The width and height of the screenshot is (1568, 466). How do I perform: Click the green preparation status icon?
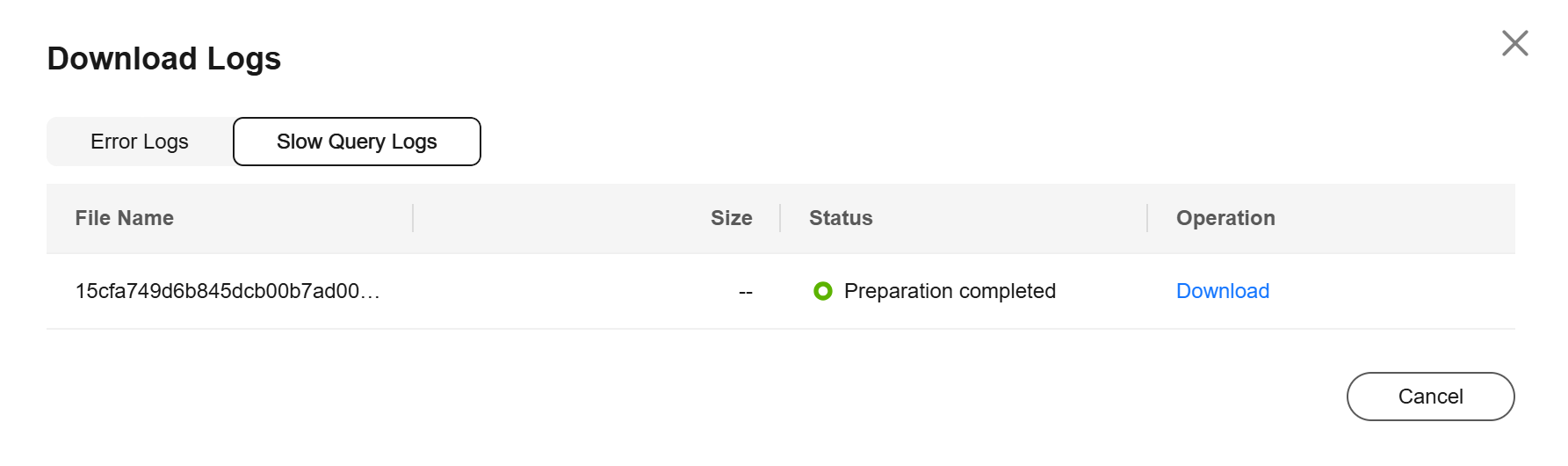coord(822,291)
